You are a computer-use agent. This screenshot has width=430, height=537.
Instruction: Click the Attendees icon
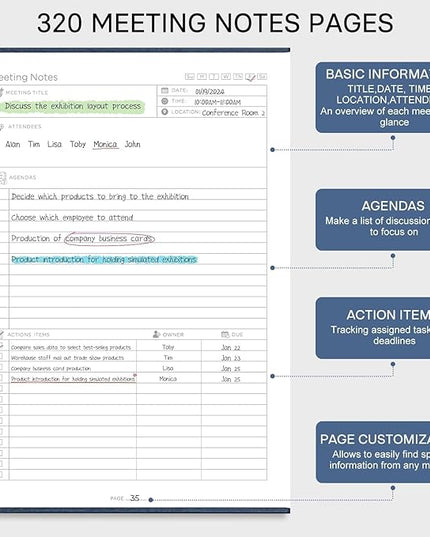[1, 127]
